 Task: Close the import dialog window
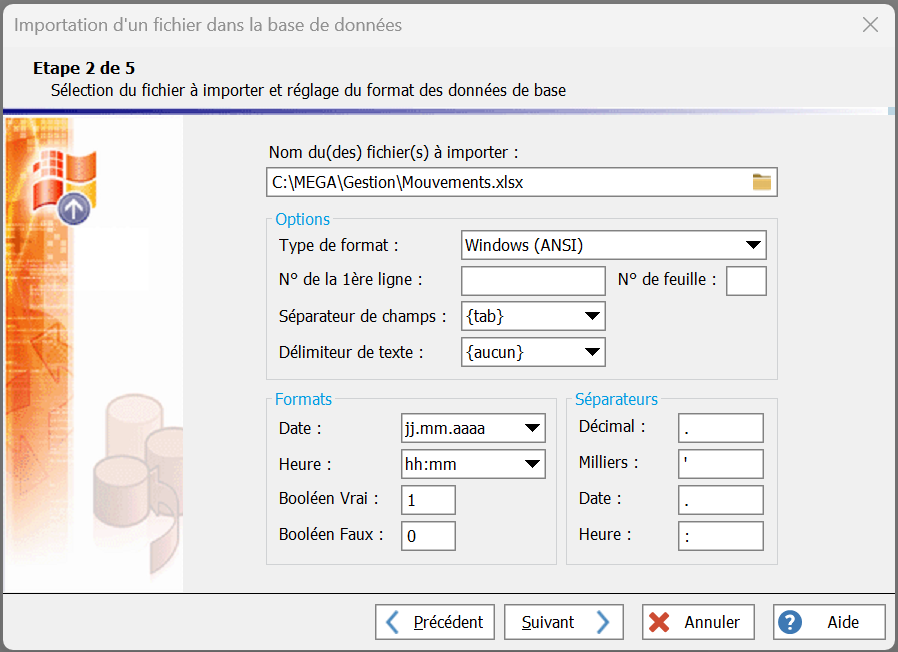(x=870, y=25)
